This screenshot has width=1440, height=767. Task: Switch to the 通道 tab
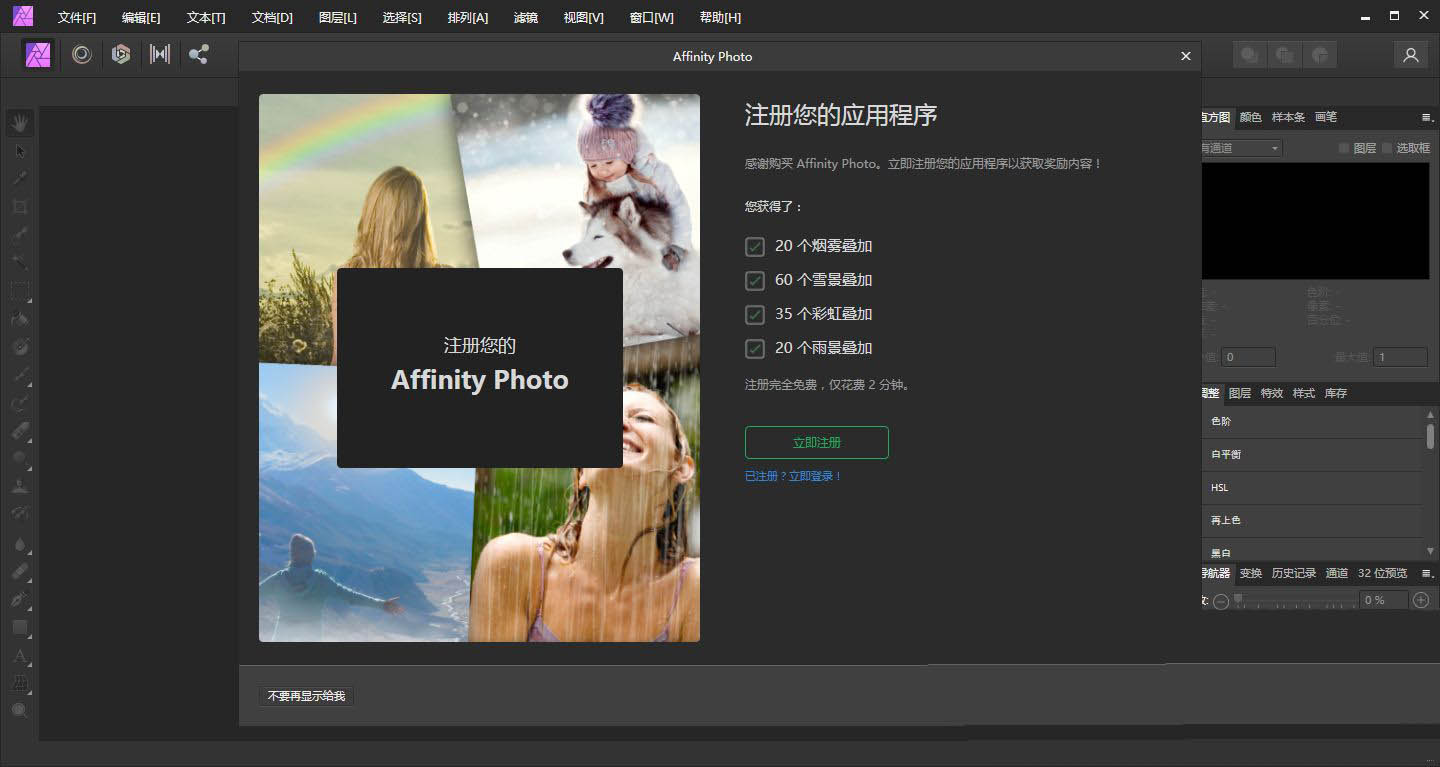pyautogui.click(x=1337, y=573)
